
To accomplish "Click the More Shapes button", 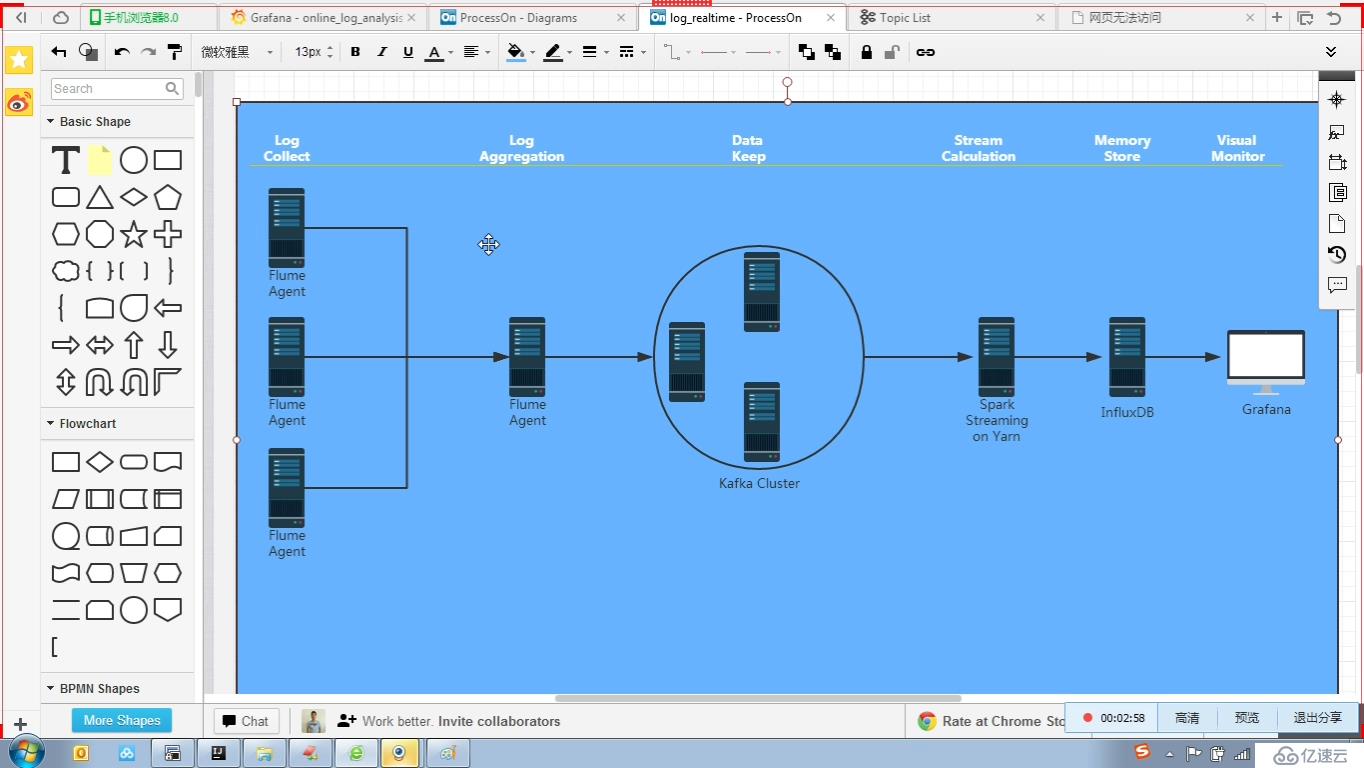I will pos(122,720).
